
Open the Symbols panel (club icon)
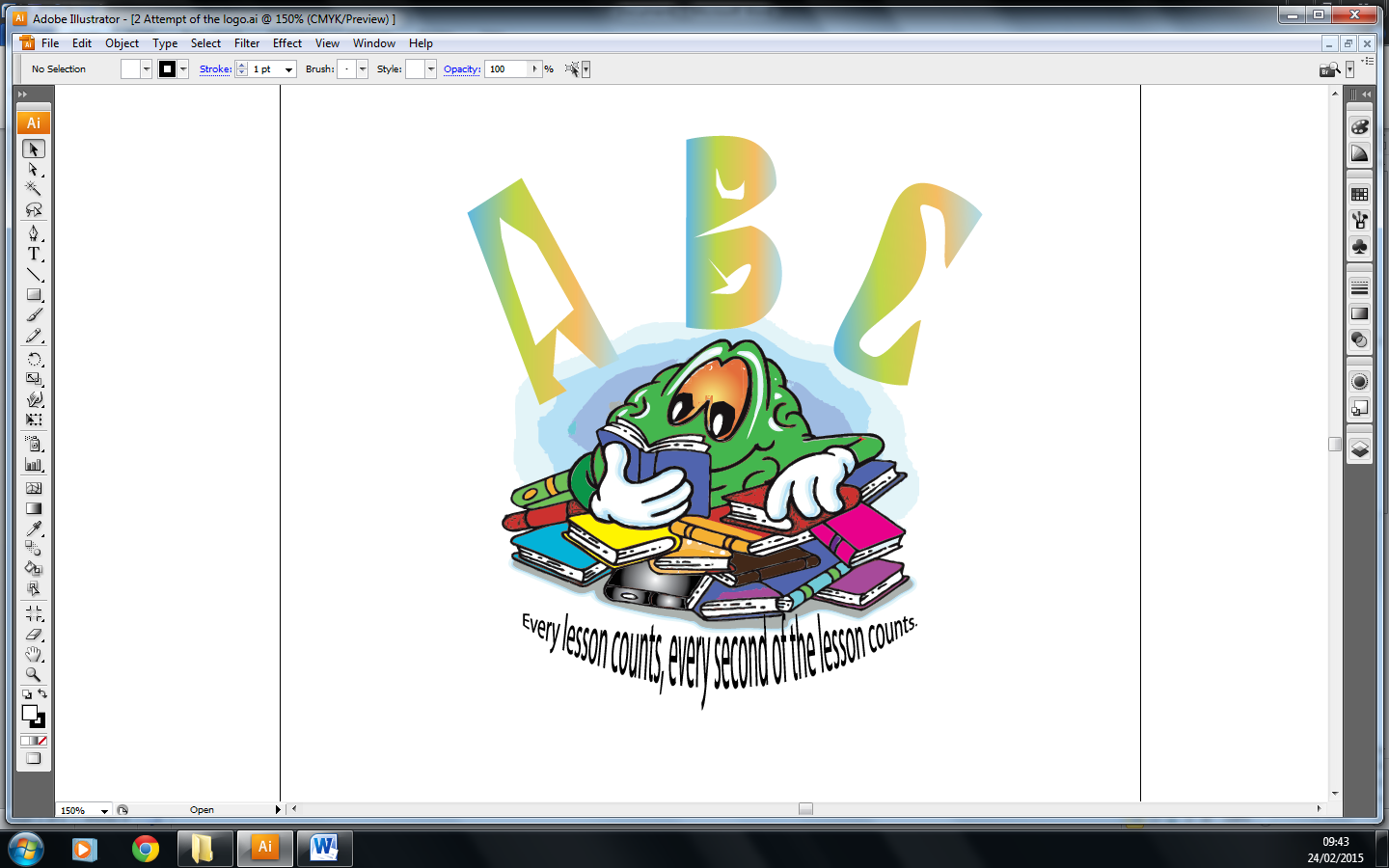click(1360, 248)
